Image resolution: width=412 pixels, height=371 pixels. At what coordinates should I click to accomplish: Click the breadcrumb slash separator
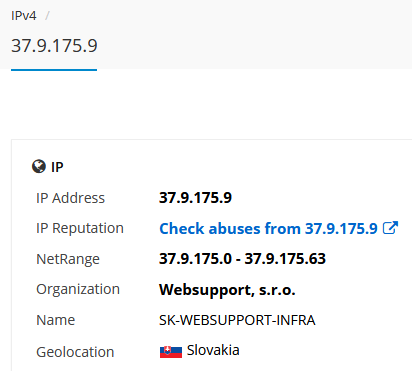click(47, 16)
